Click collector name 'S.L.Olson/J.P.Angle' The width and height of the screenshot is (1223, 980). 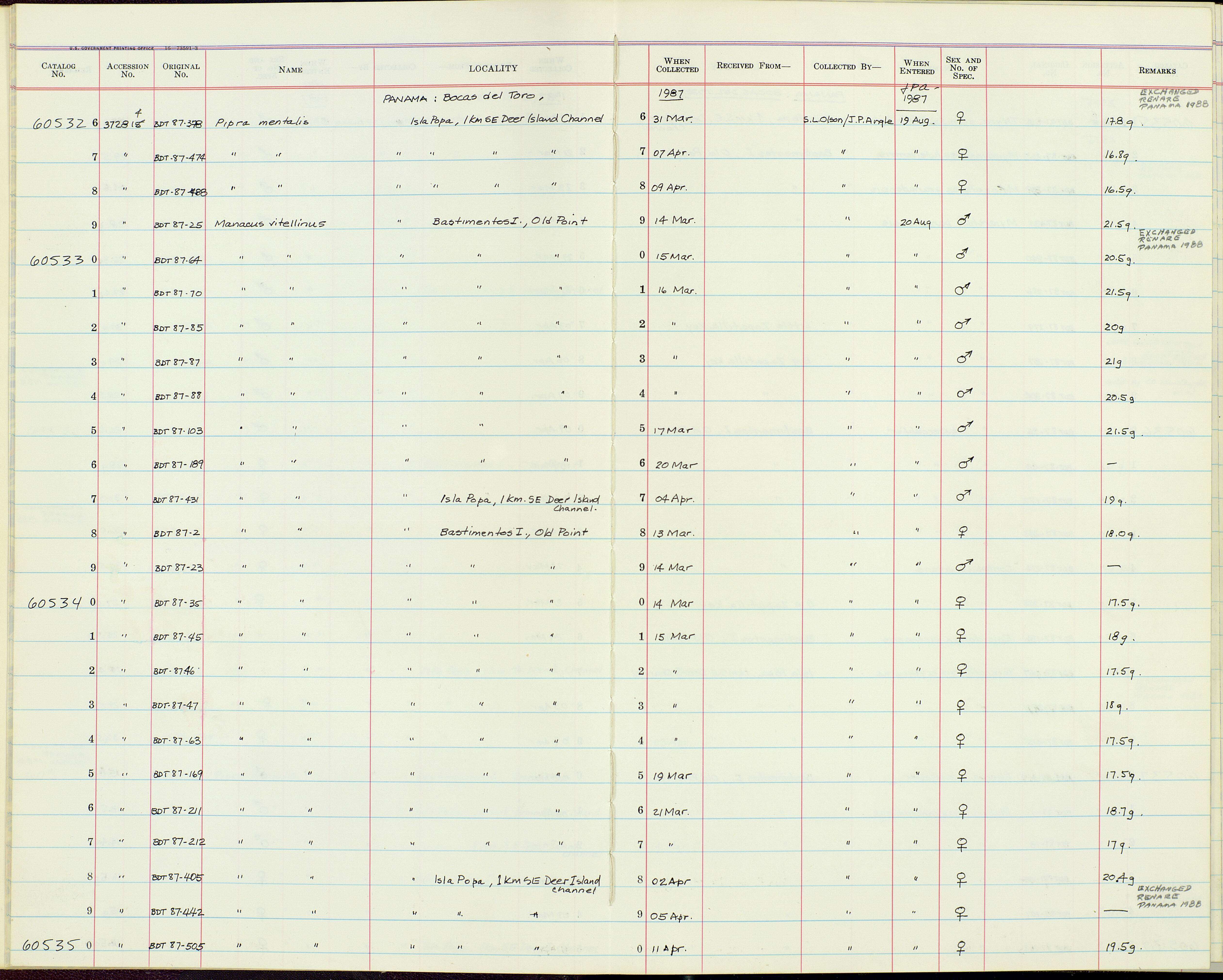pyautogui.click(x=849, y=121)
